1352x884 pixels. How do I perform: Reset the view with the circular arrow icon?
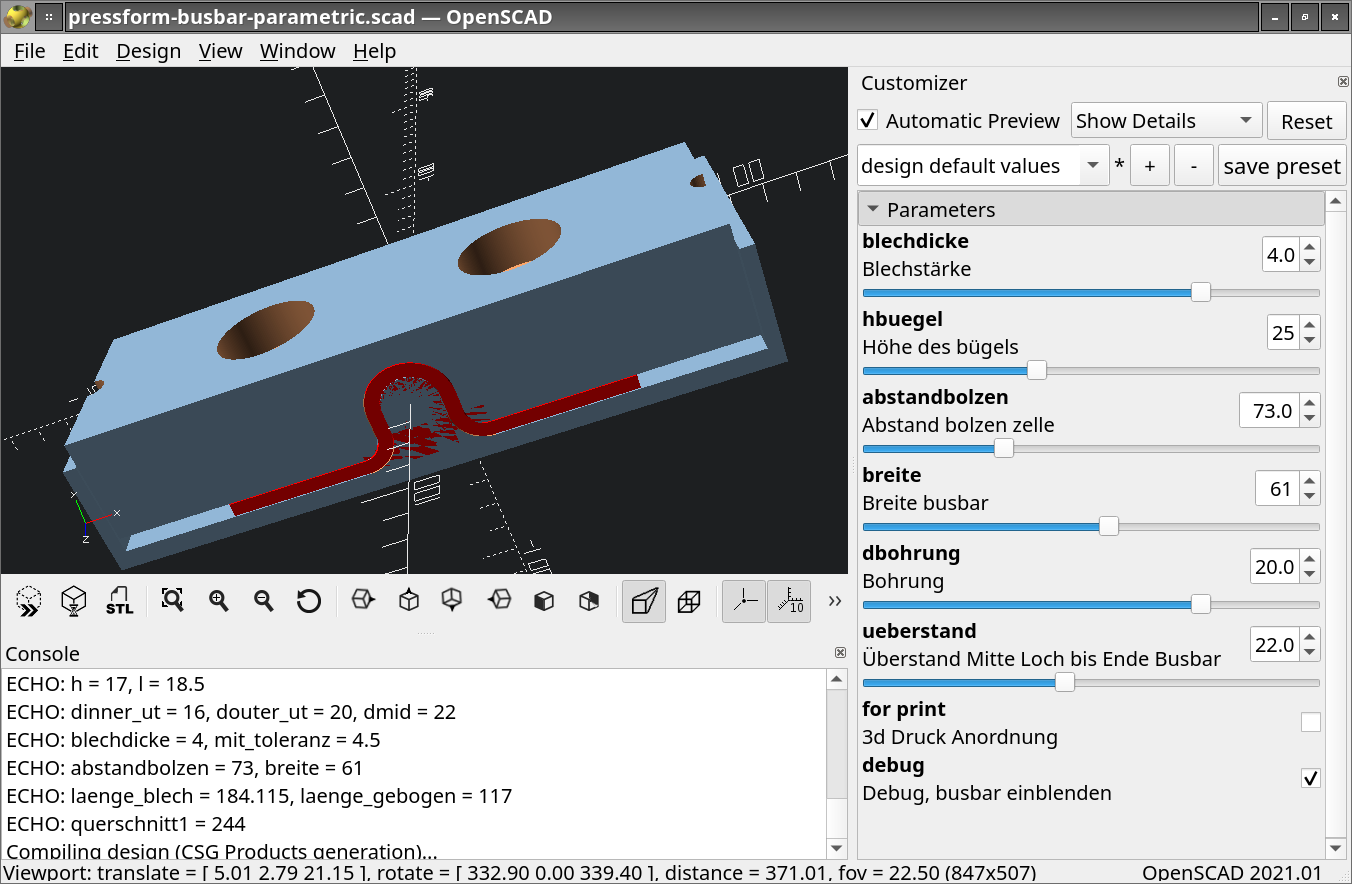coord(309,601)
